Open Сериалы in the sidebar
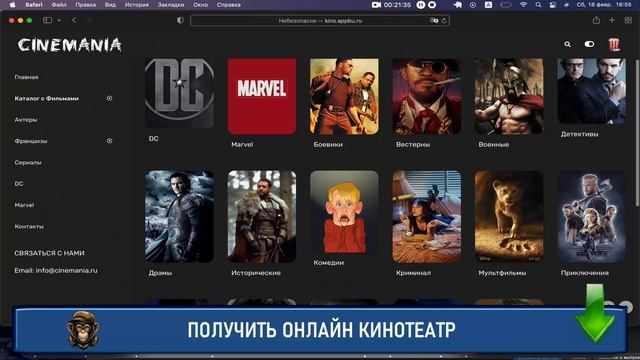 (x=28, y=162)
